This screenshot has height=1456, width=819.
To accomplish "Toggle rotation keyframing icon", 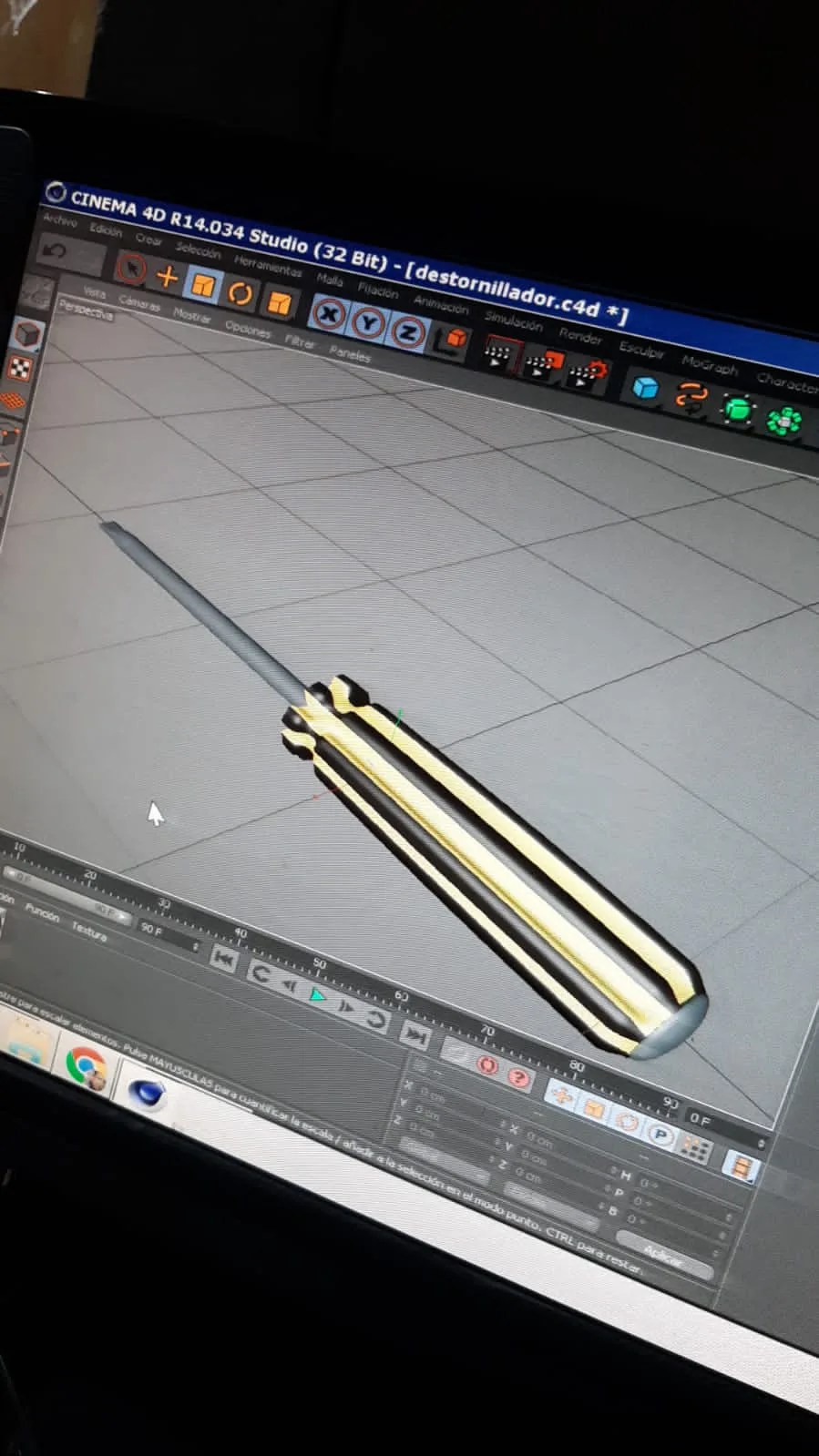I will click(626, 1121).
